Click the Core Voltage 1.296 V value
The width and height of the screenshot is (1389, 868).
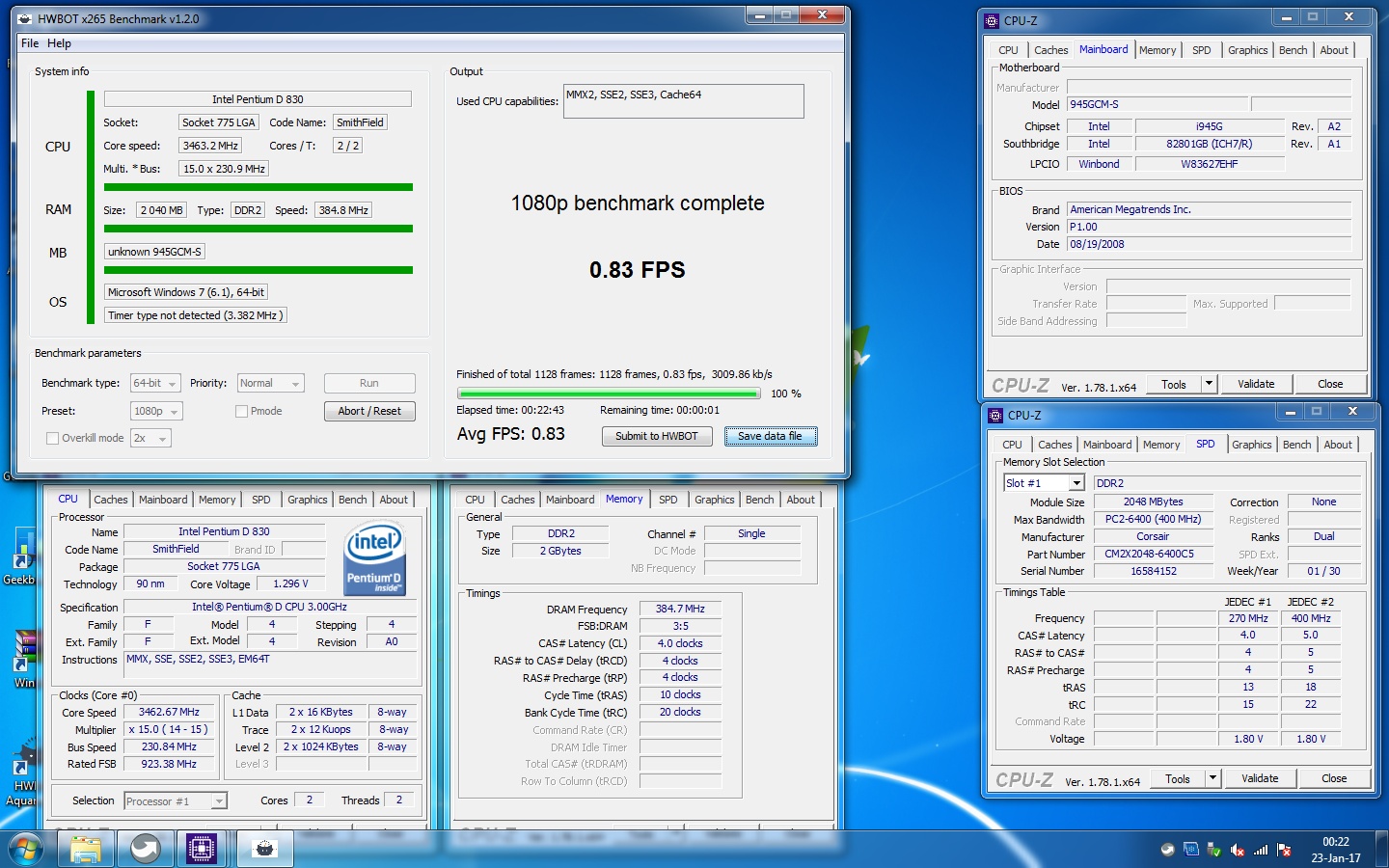290,583
